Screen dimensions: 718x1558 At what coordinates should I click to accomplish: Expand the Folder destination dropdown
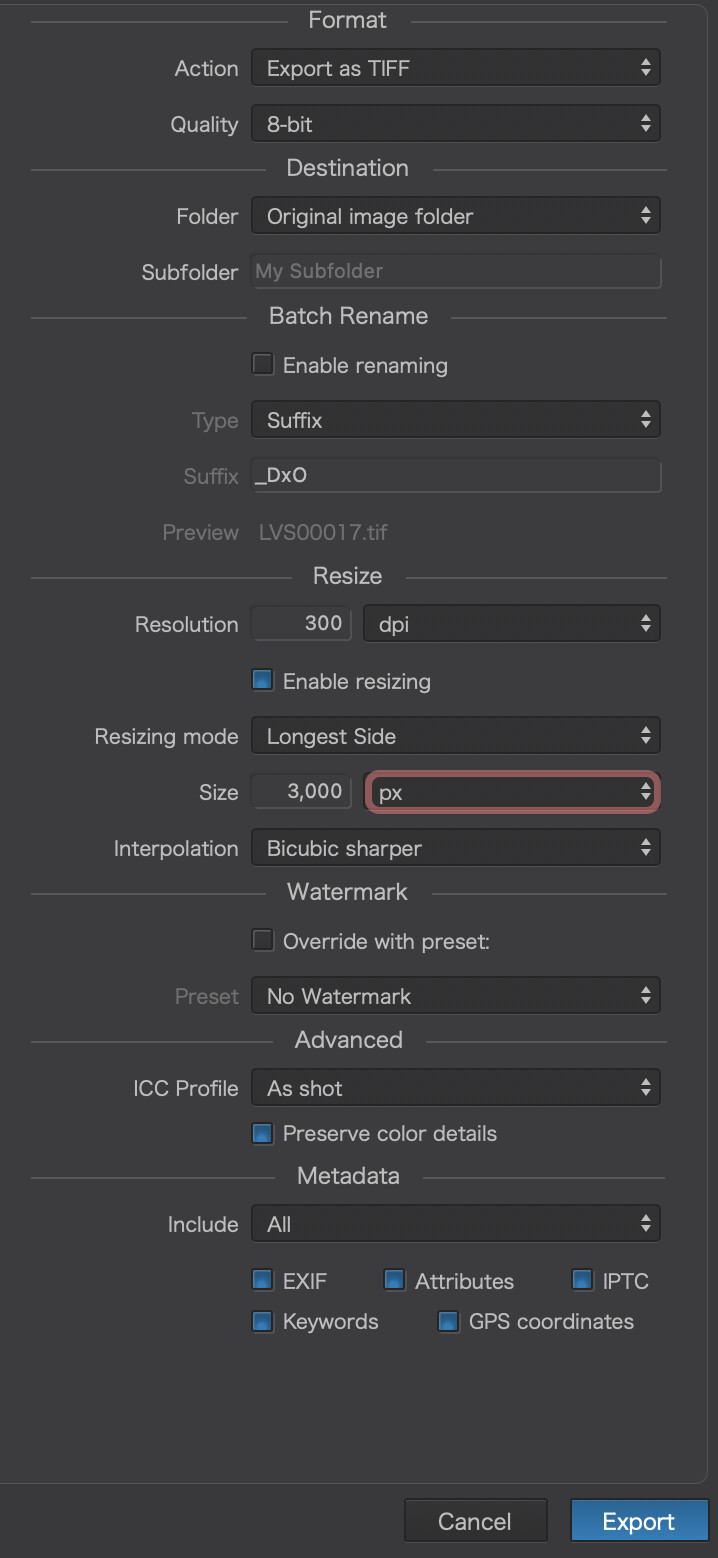[x=455, y=217]
